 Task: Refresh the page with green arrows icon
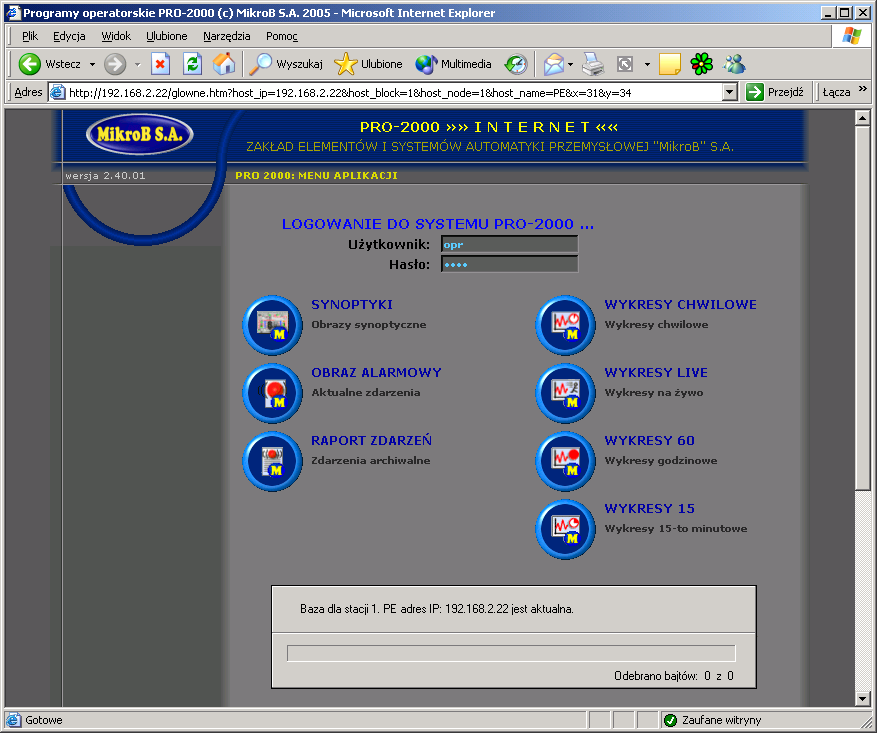(192, 64)
